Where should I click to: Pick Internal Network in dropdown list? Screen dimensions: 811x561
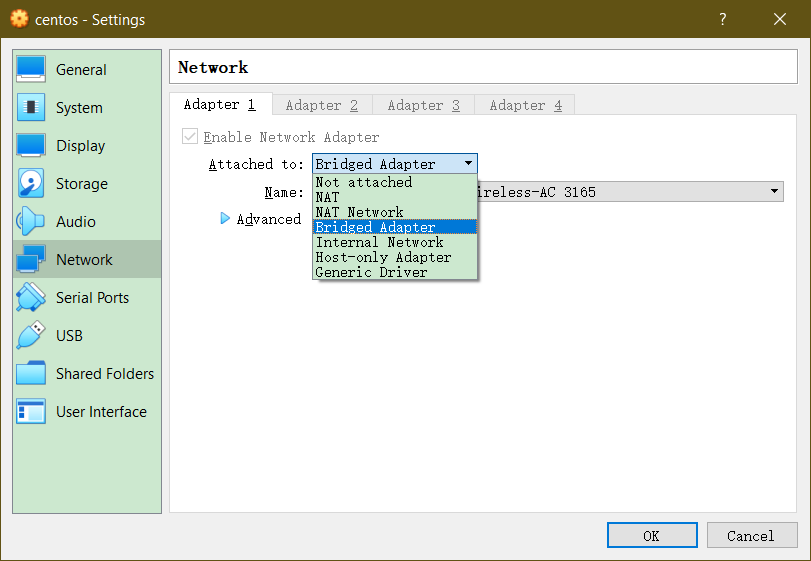pyautogui.click(x=379, y=242)
